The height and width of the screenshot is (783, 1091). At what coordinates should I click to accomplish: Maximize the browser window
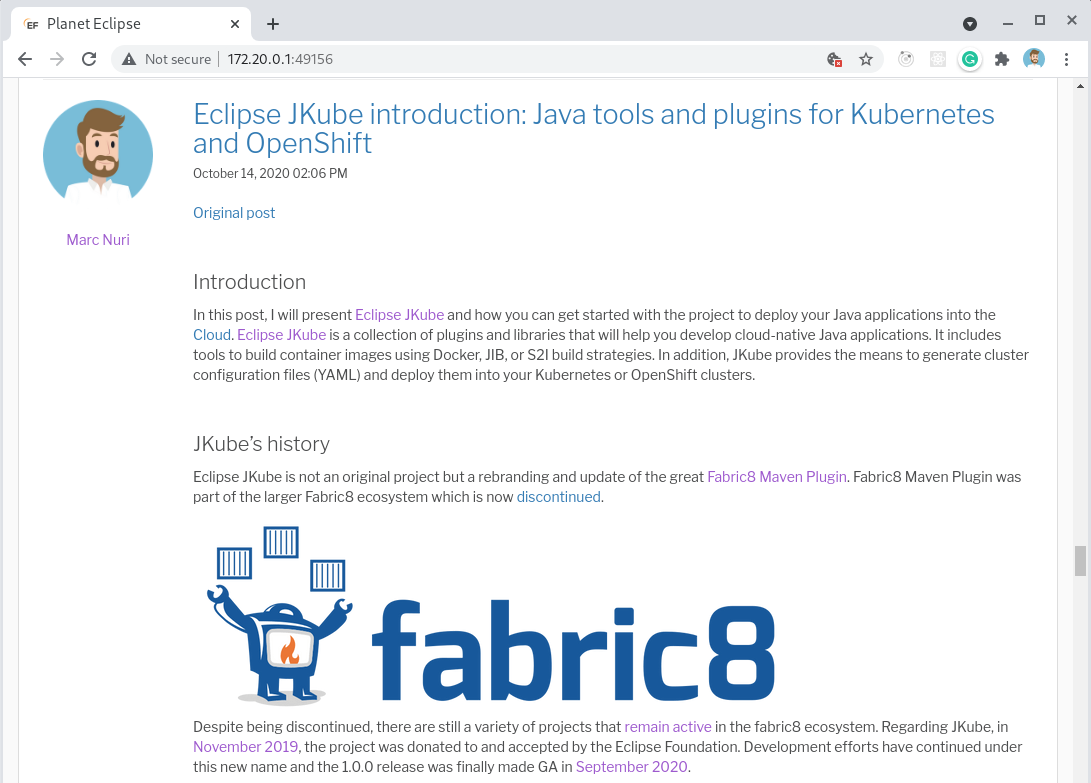(1040, 21)
